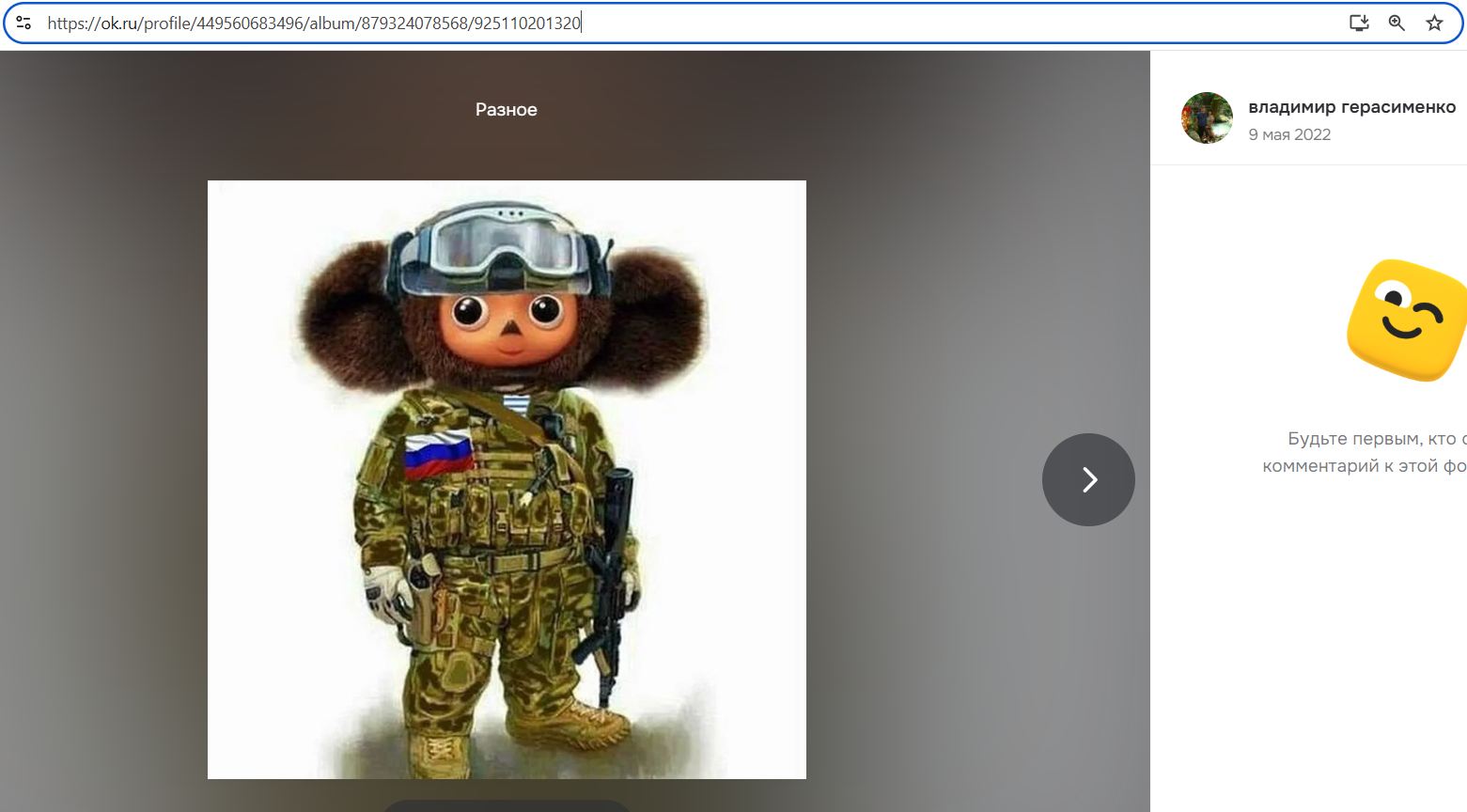The height and width of the screenshot is (812, 1467).
Task: Open the photo post dated 9 мая 2022
Action: pyautogui.click(x=1289, y=134)
